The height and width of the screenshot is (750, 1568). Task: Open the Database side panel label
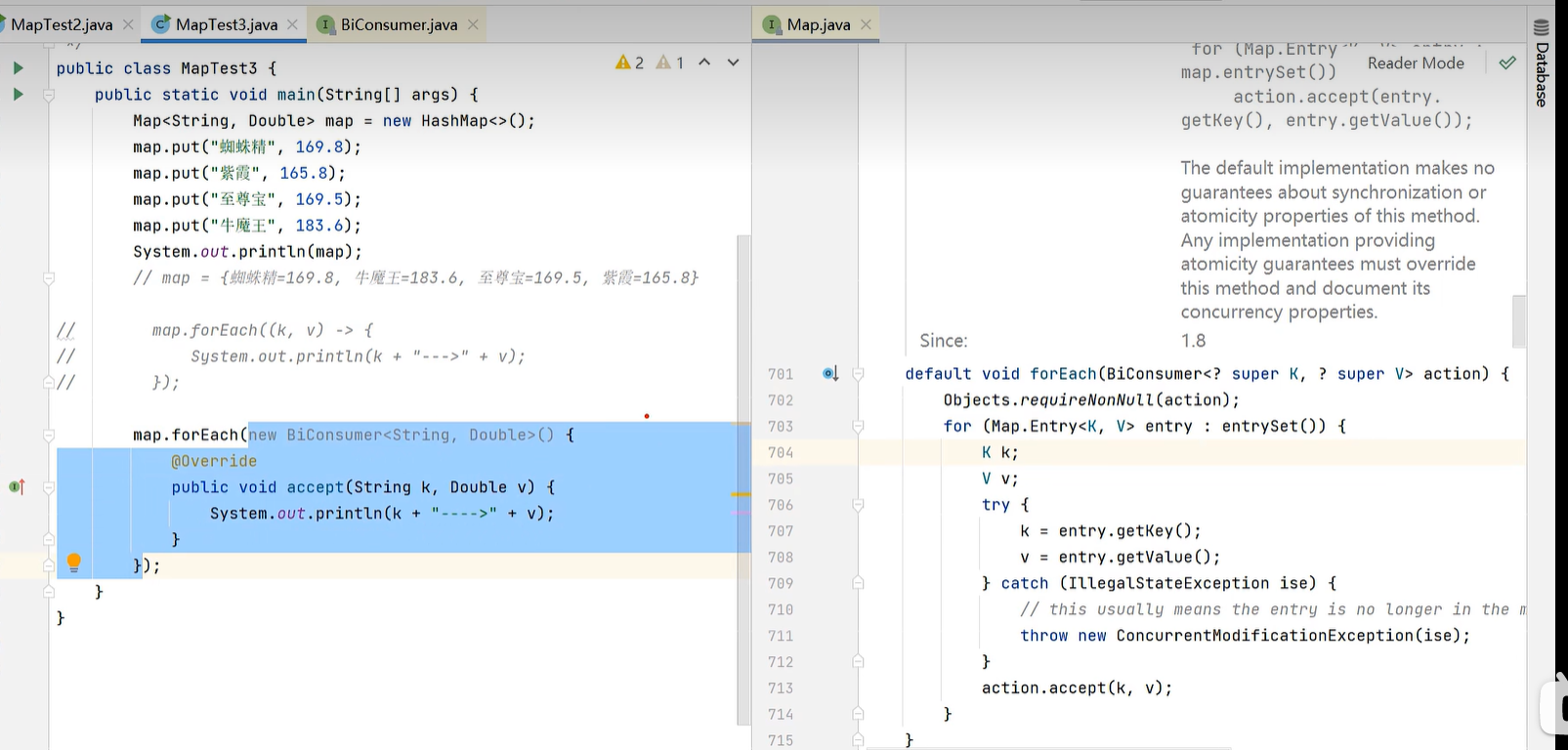(1542, 74)
